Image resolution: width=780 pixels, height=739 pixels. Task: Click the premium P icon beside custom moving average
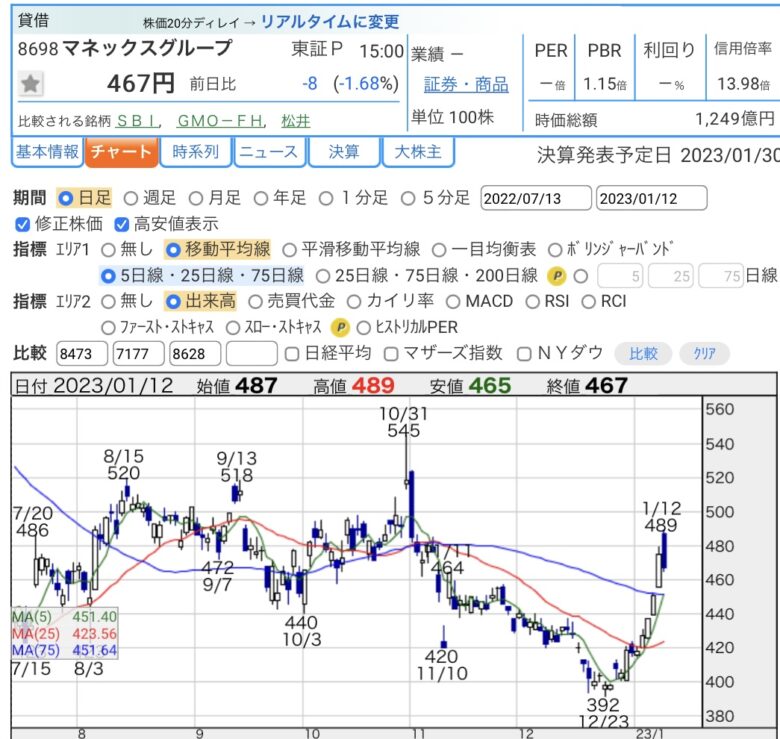tap(556, 276)
